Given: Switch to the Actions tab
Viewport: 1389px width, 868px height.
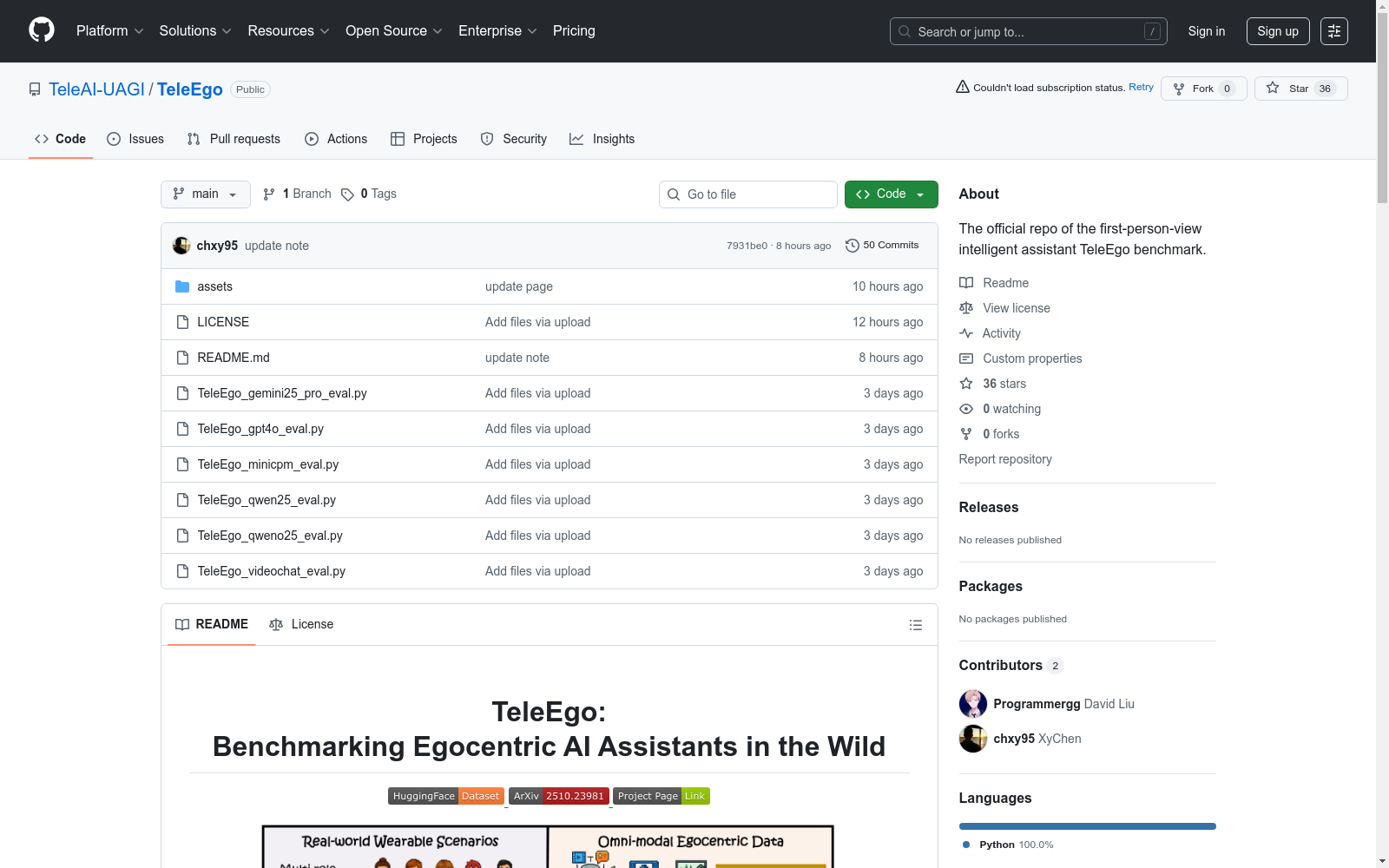Looking at the screenshot, I should (336, 139).
